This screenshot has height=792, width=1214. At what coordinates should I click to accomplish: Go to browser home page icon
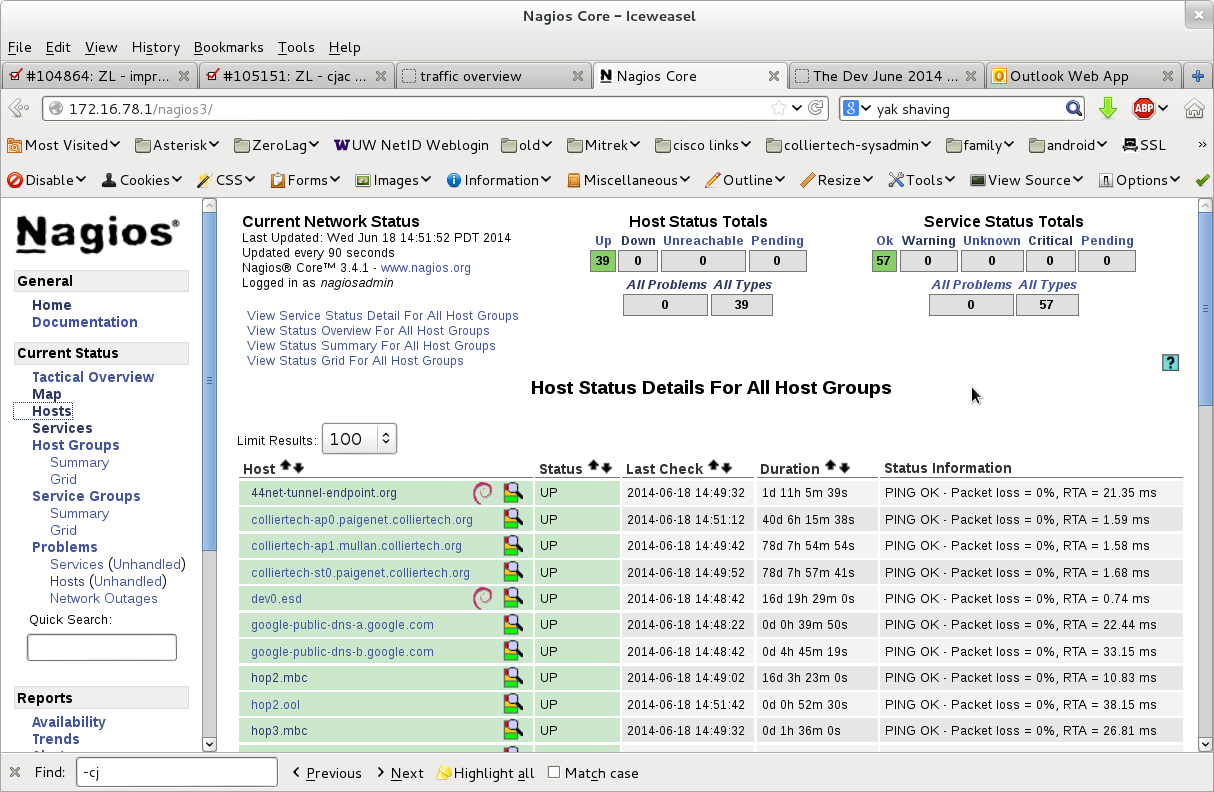(x=1194, y=109)
